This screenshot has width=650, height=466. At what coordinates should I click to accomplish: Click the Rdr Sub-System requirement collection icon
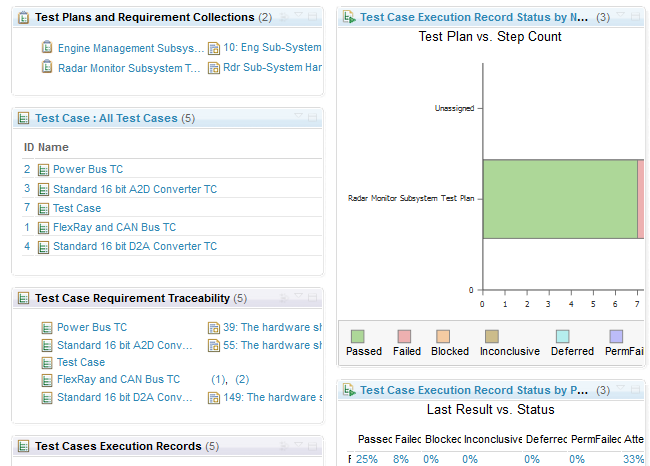coord(214,68)
